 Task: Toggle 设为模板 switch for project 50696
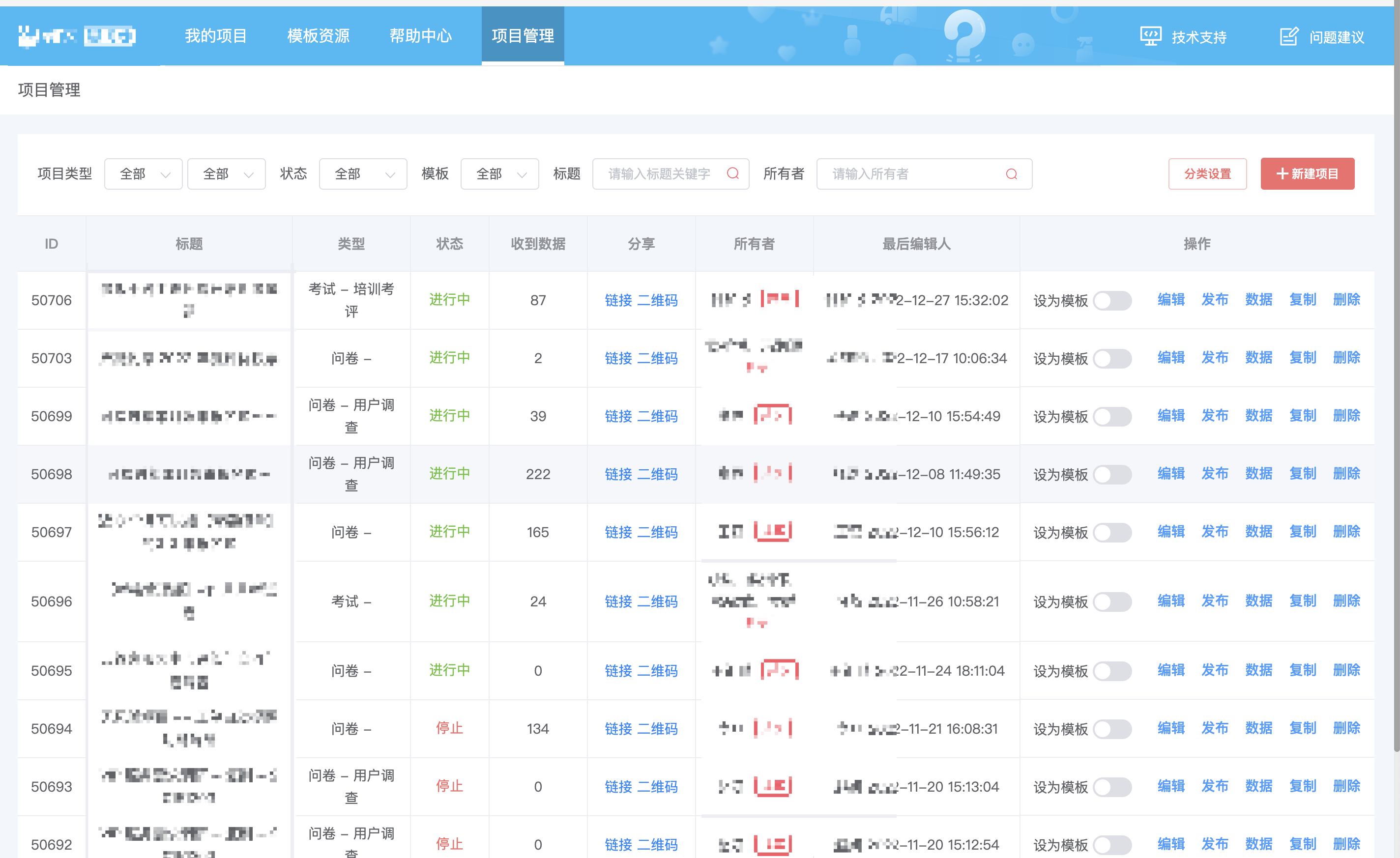pos(1112,601)
